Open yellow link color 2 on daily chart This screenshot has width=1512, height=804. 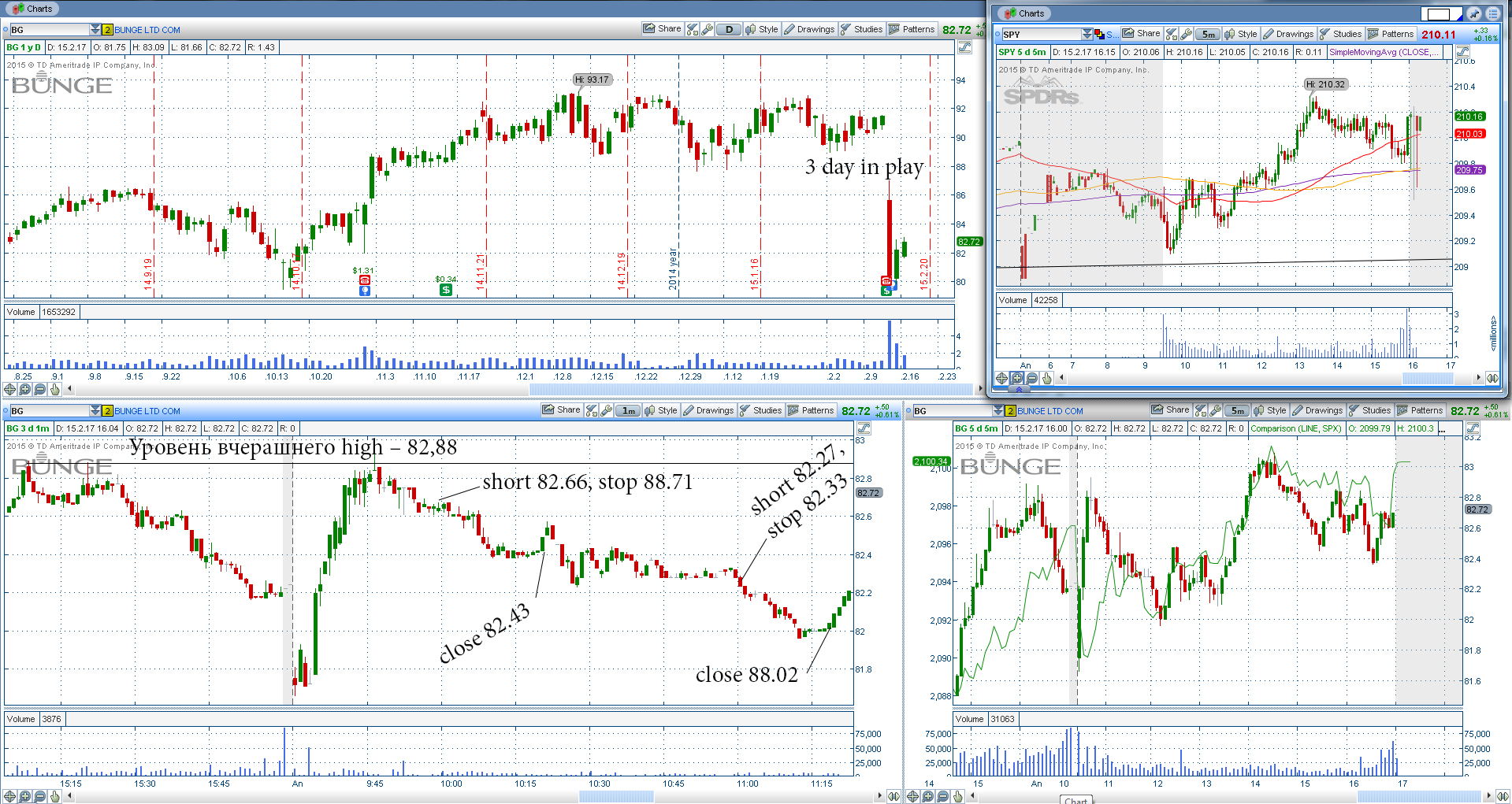(x=108, y=29)
